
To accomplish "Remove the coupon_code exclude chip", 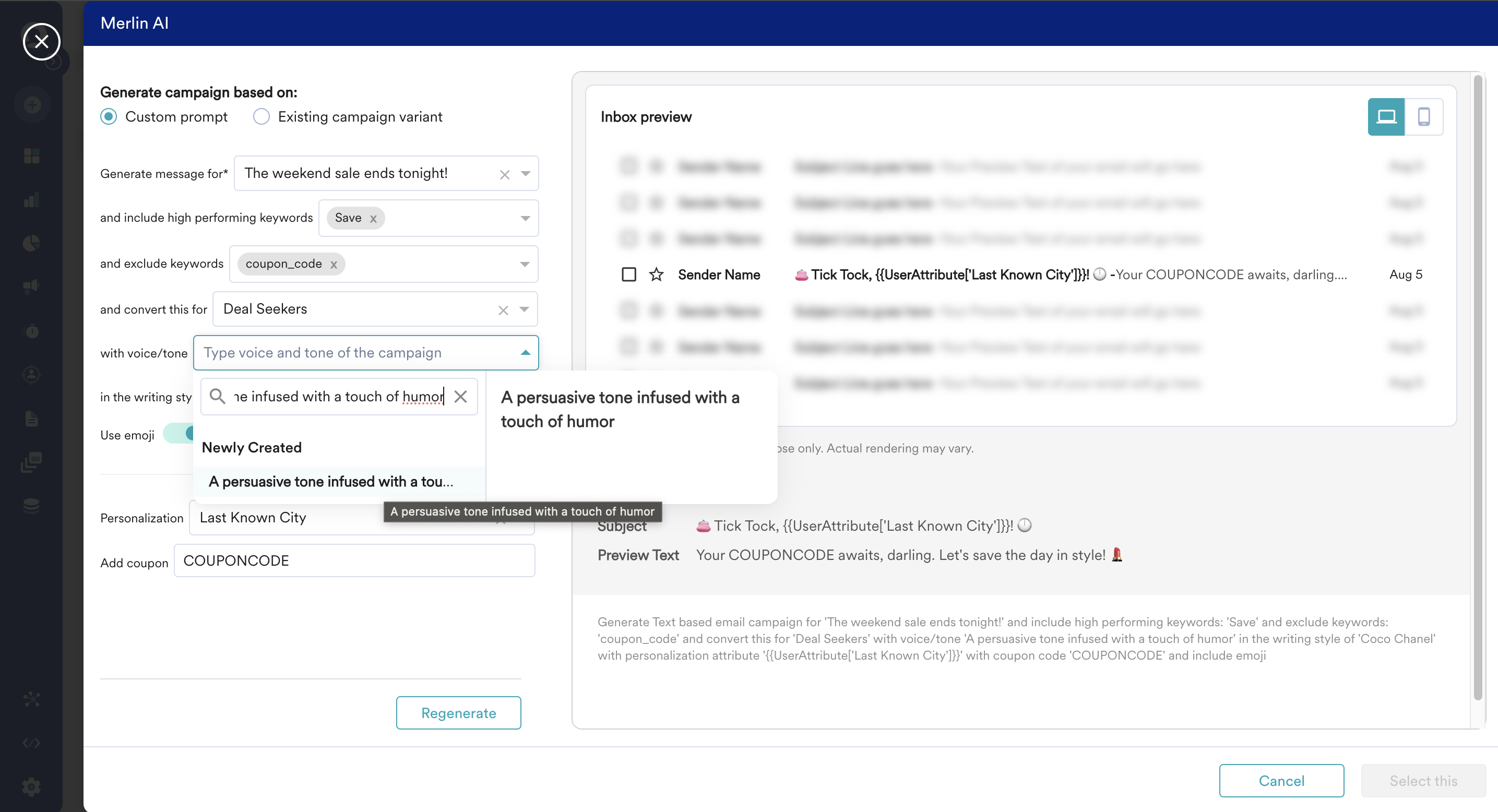I will pyautogui.click(x=334, y=265).
